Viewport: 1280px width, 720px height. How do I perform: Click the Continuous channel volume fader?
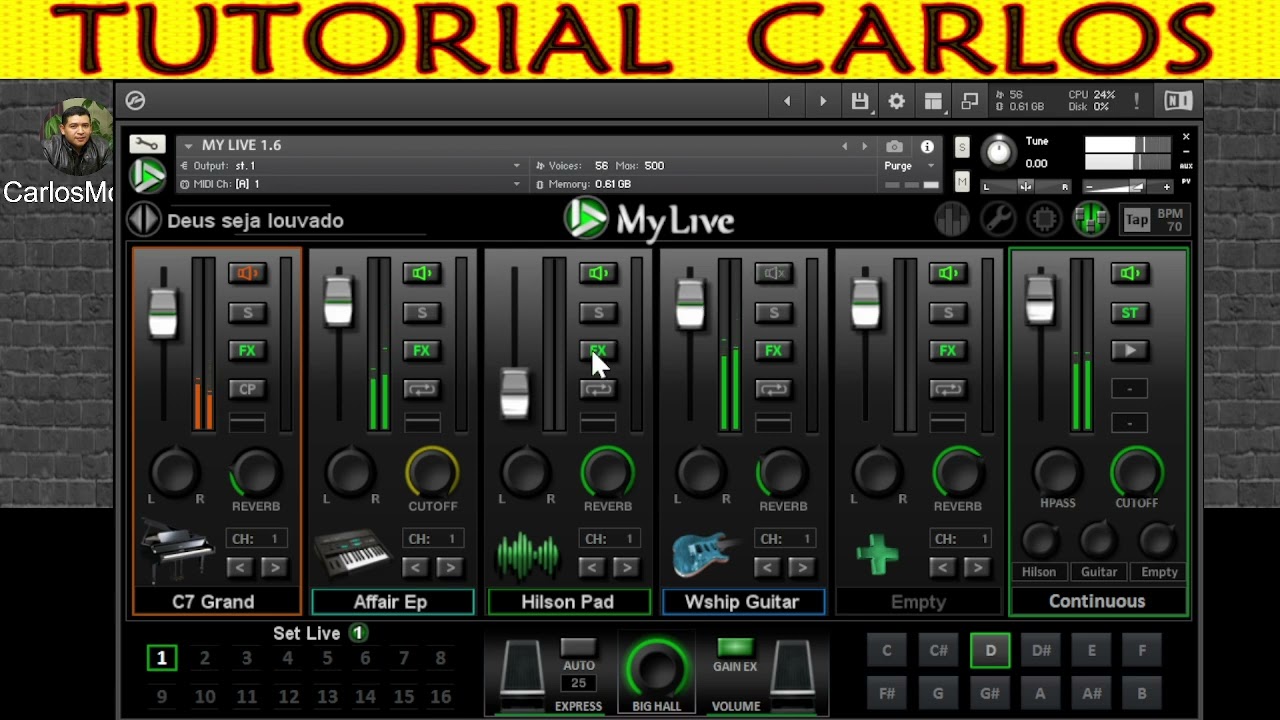coord(1040,299)
